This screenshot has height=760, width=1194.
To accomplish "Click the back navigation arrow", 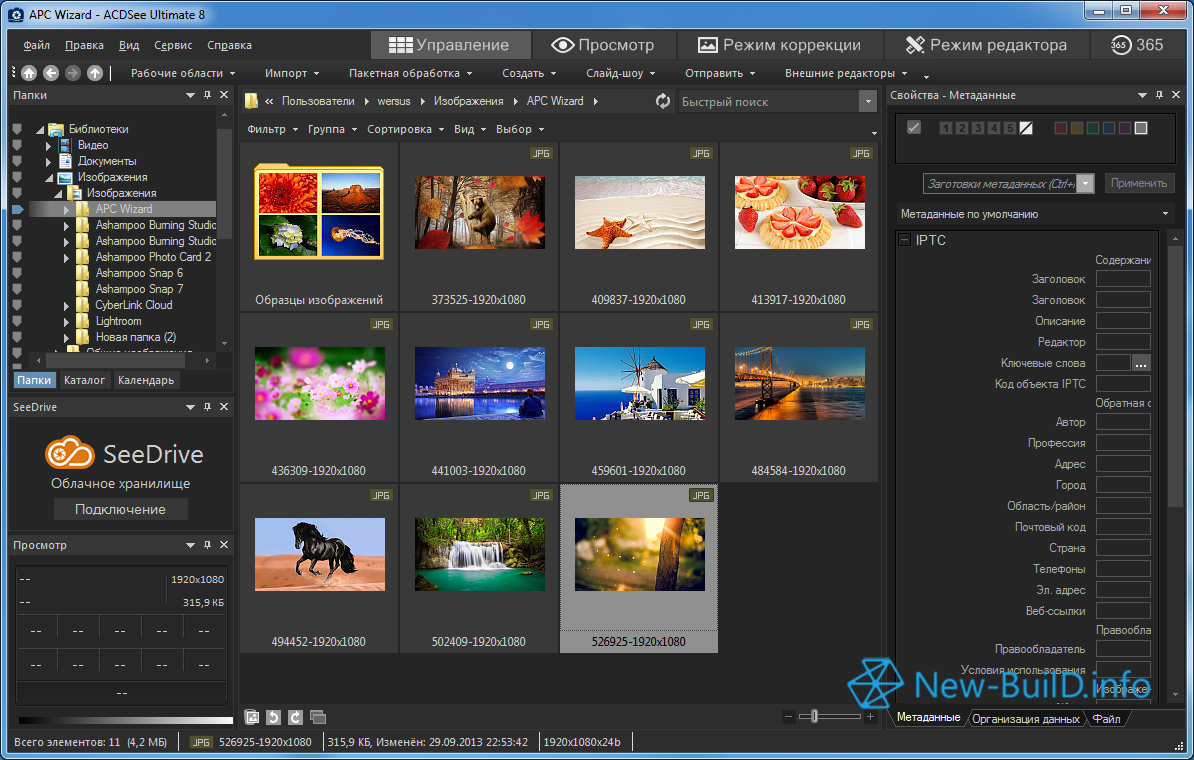I will click(x=50, y=72).
